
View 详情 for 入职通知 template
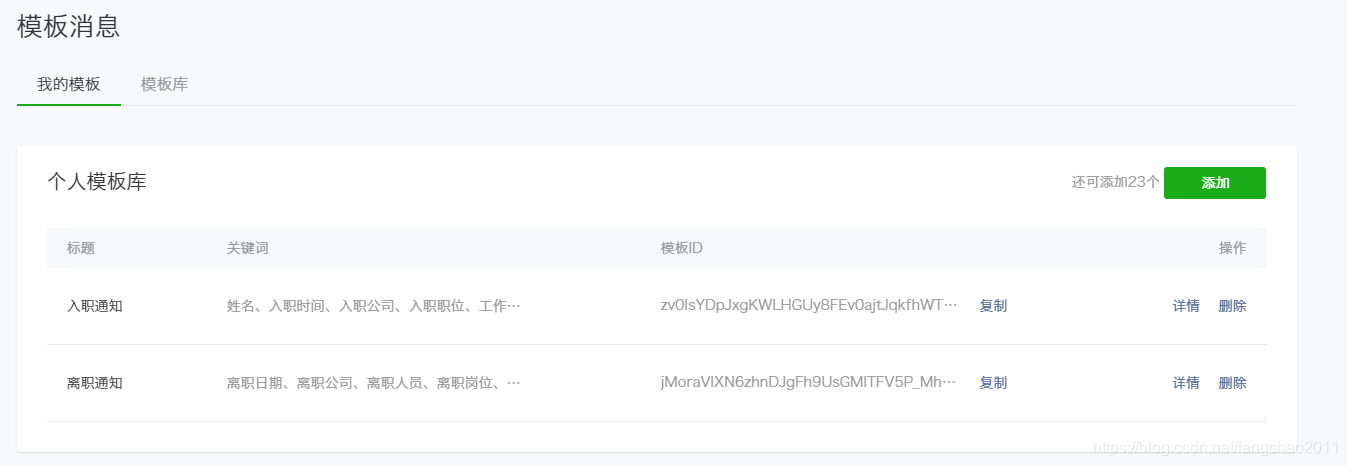1186,306
